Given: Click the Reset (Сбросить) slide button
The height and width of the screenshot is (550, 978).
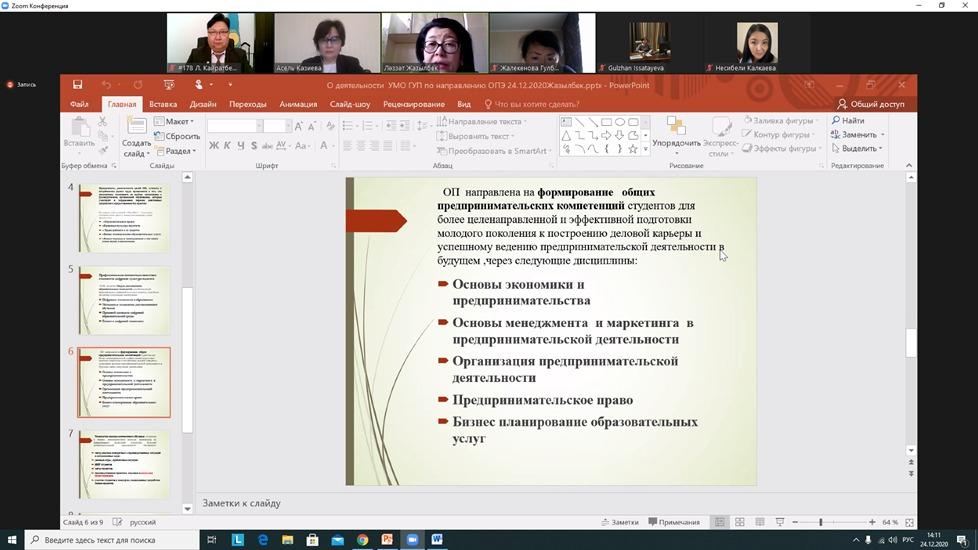Looking at the screenshot, I should pyautogui.click(x=176, y=136).
